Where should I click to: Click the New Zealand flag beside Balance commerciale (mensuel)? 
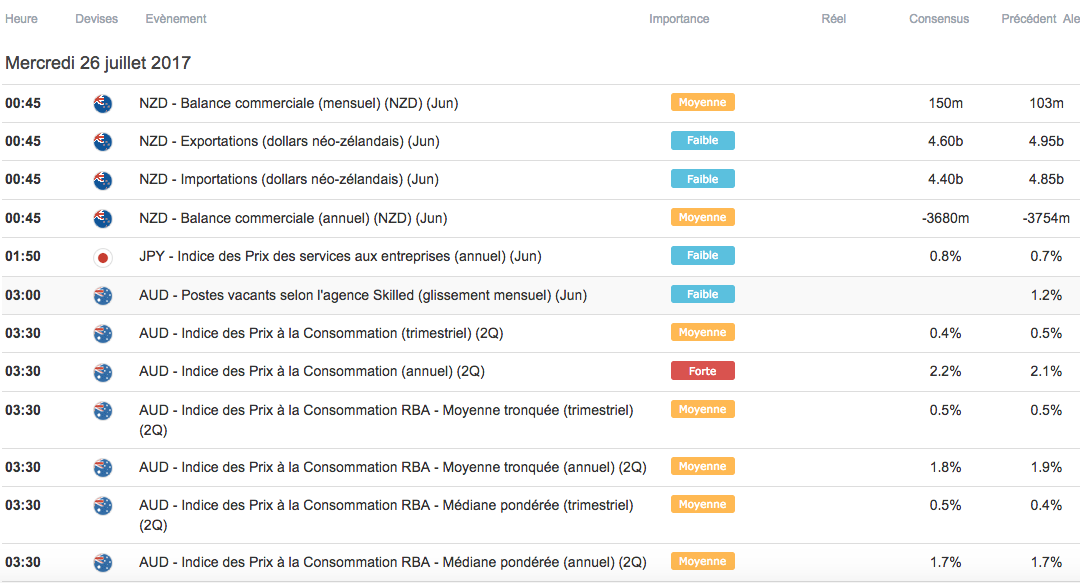pyautogui.click(x=102, y=103)
